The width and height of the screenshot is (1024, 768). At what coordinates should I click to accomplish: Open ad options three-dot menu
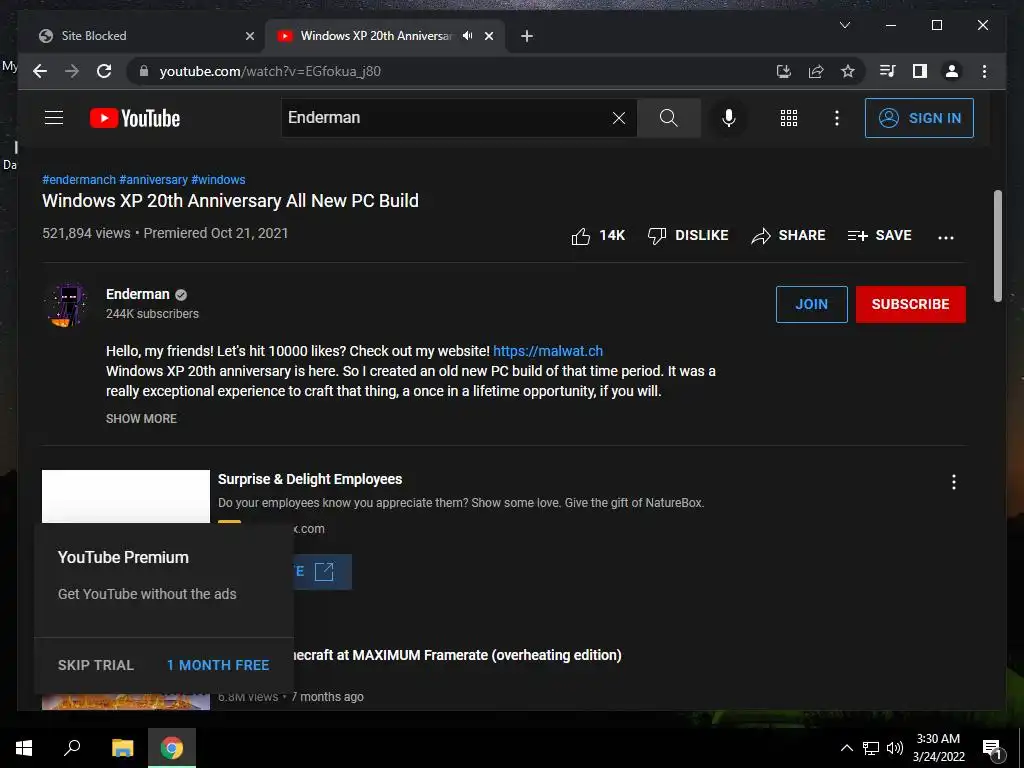[x=953, y=482]
